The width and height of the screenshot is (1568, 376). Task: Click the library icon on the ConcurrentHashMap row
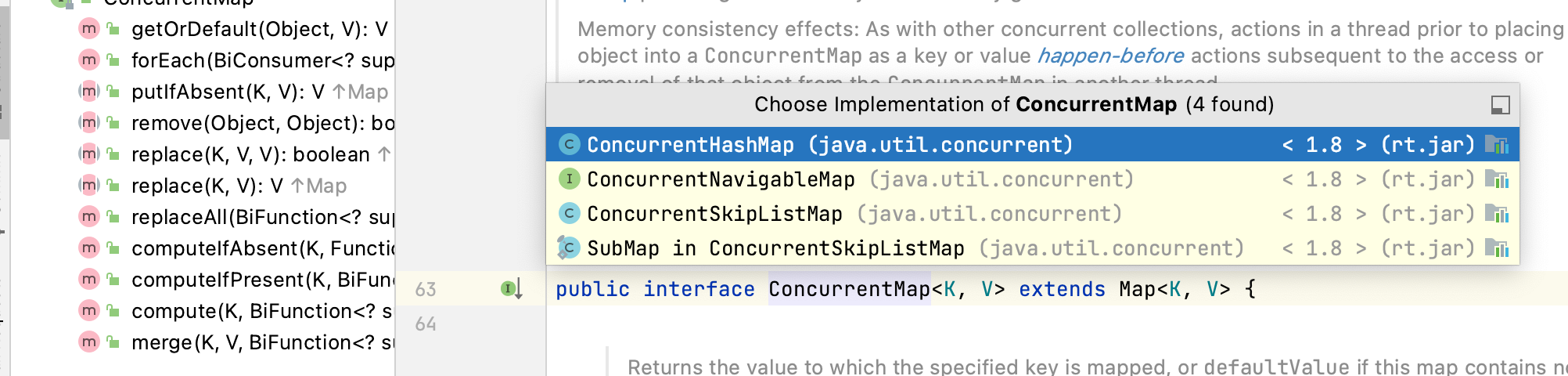1496,145
